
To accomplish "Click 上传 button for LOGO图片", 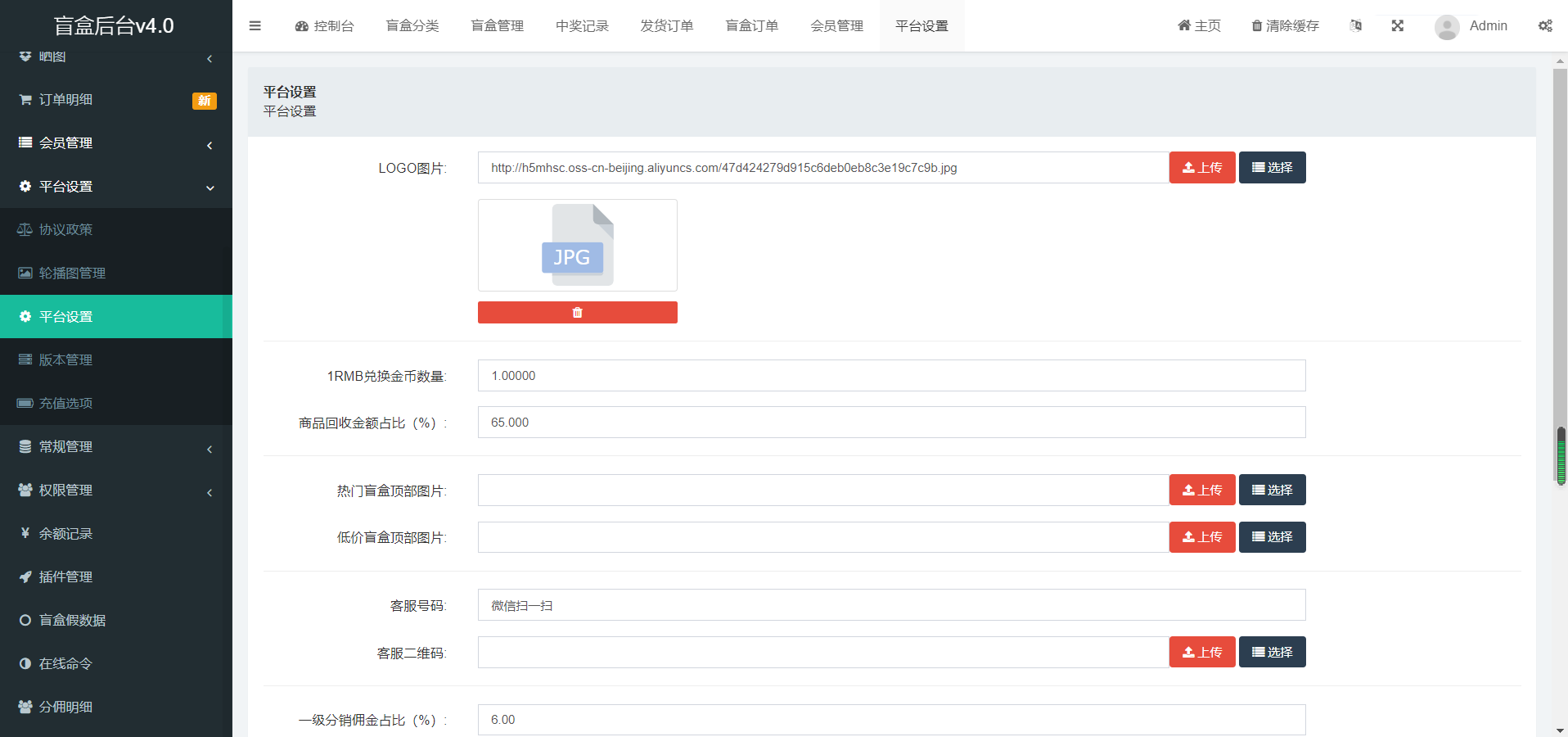I will pyautogui.click(x=1201, y=168).
